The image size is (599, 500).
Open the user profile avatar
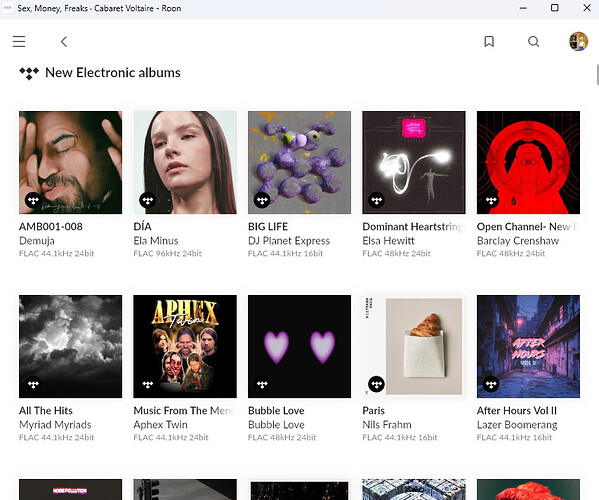click(x=578, y=41)
